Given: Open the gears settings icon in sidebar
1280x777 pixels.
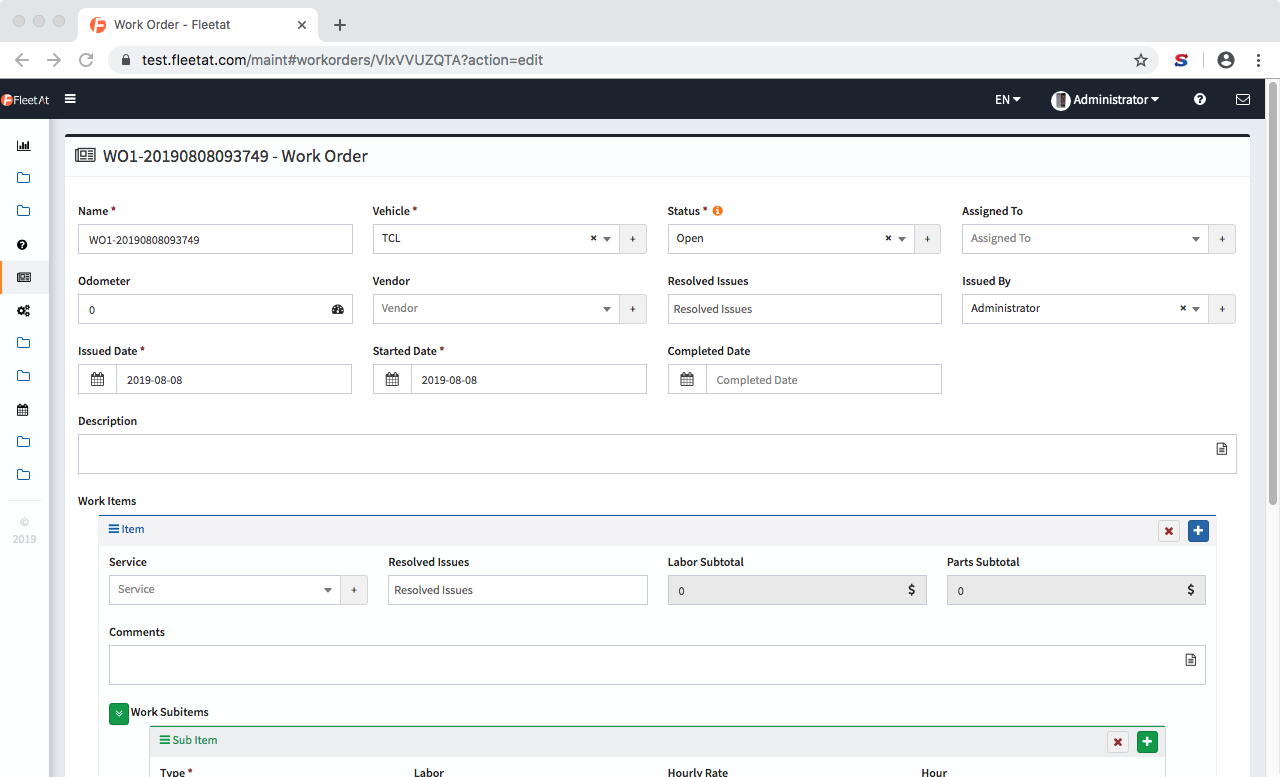Looking at the screenshot, I should coord(23,311).
